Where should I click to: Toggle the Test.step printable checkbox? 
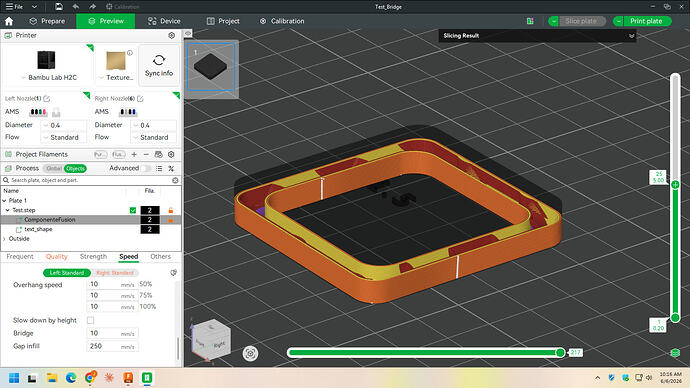tap(133, 211)
